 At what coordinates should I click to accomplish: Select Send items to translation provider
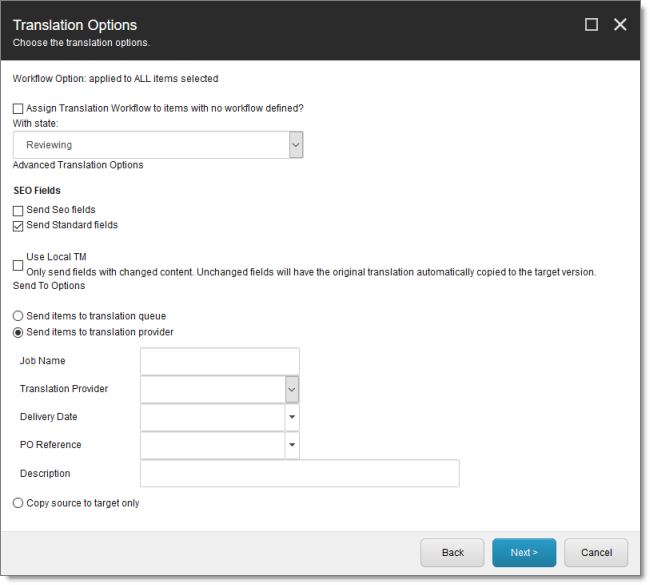coord(18,333)
